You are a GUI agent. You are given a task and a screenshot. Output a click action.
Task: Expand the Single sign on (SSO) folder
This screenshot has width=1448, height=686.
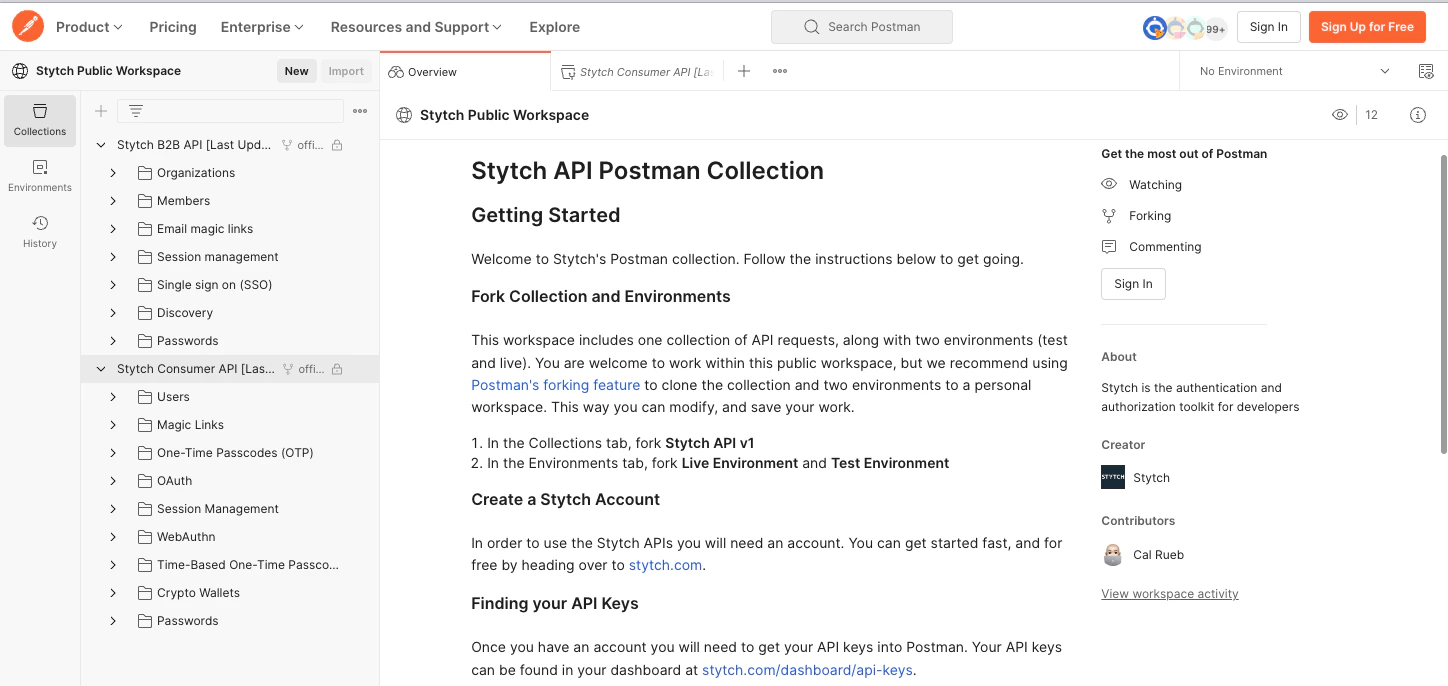[x=113, y=285]
